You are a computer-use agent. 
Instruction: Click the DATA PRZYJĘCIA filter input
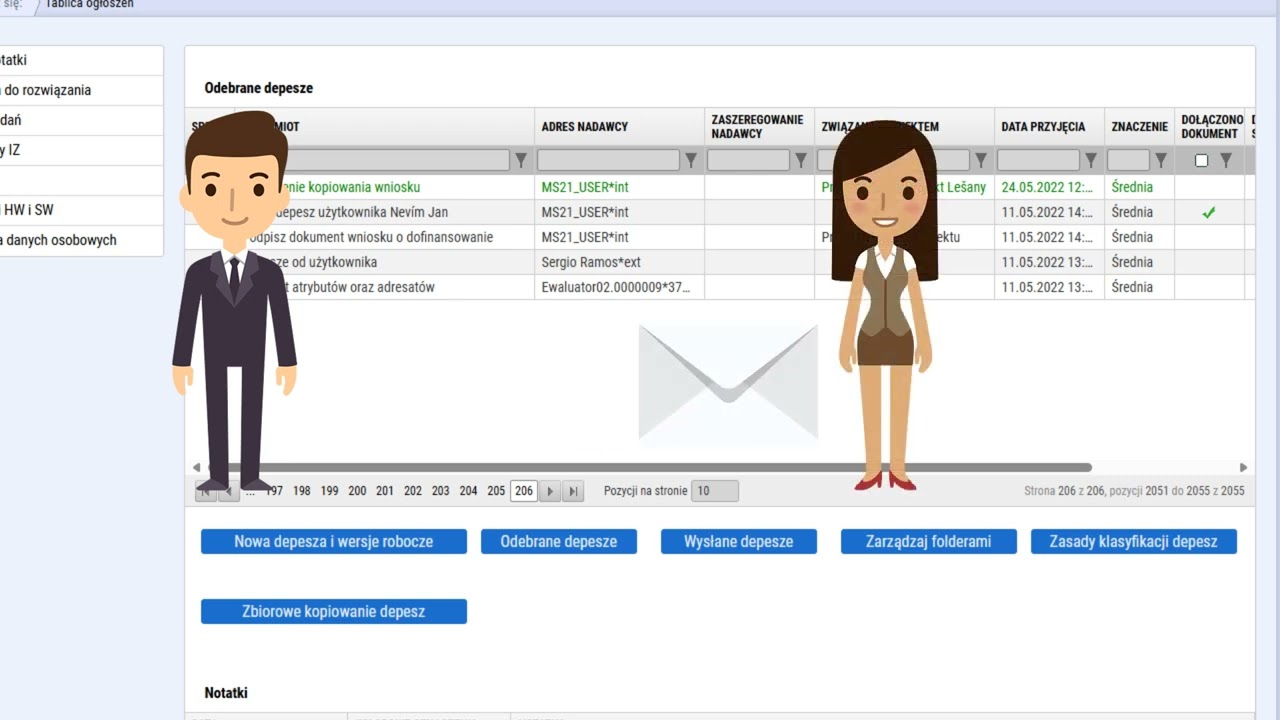(1038, 160)
